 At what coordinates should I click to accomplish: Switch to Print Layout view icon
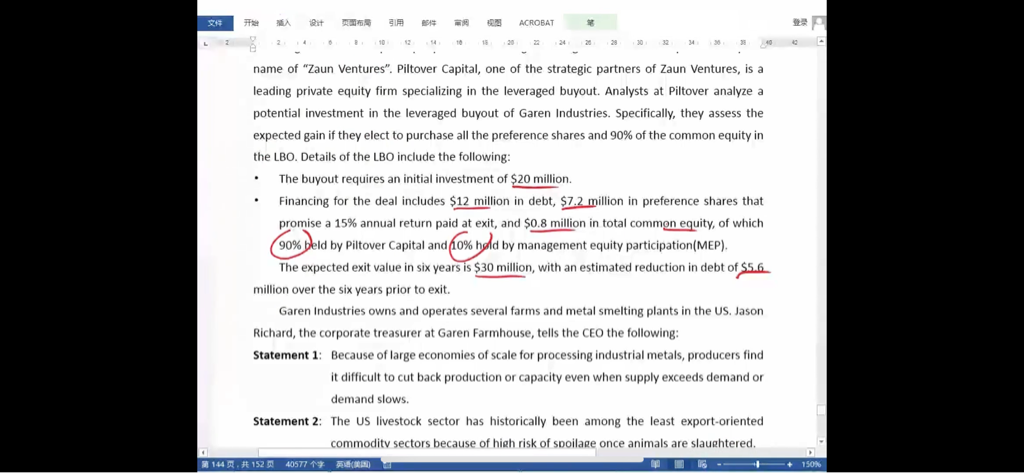pos(677,464)
